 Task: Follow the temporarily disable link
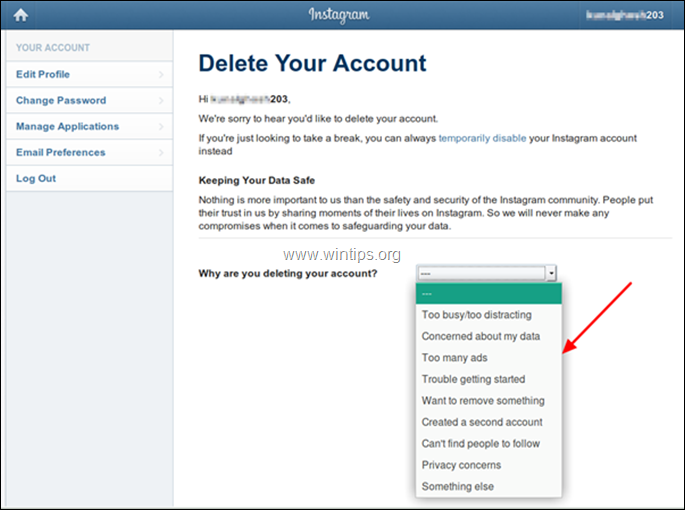tap(482, 139)
